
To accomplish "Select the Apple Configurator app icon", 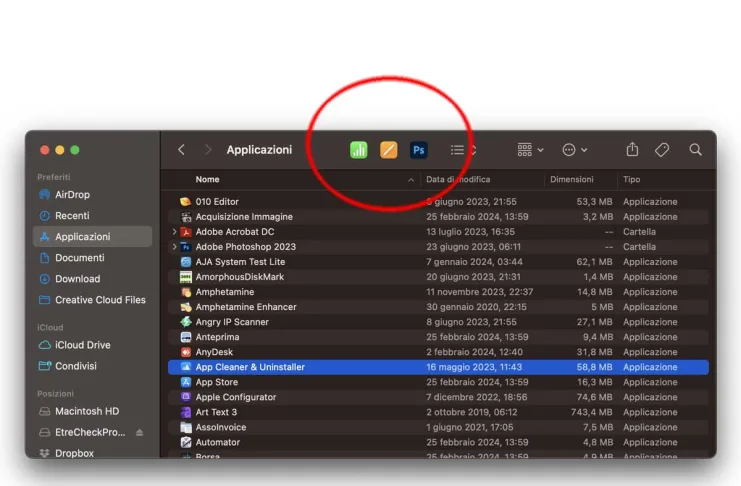I will [186, 397].
